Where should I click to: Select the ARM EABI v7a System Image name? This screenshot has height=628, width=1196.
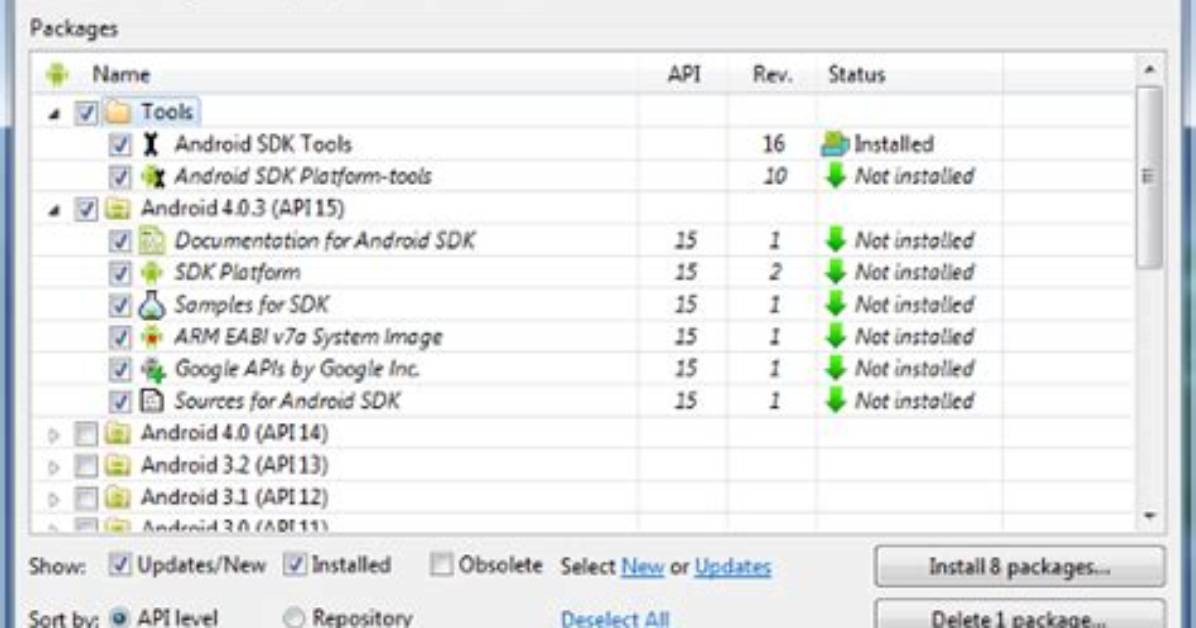coord(308,337)
